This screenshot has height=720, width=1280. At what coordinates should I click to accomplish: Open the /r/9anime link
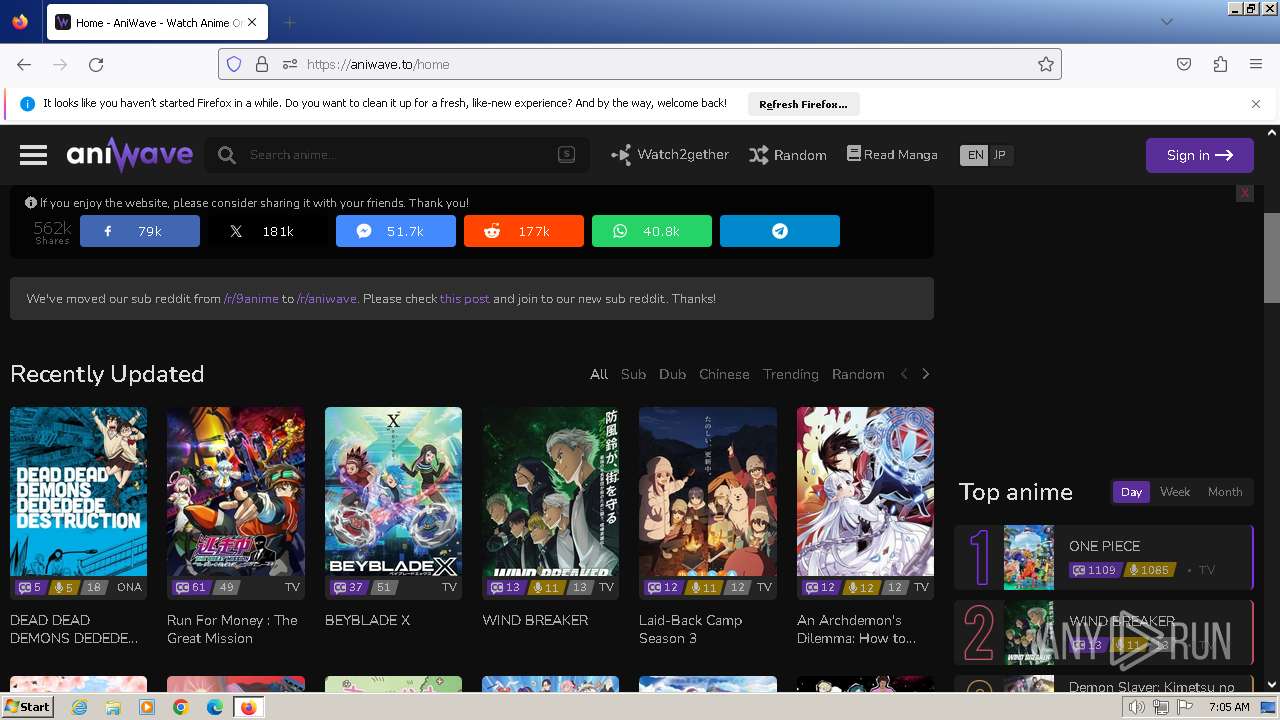tap(251, 299)
